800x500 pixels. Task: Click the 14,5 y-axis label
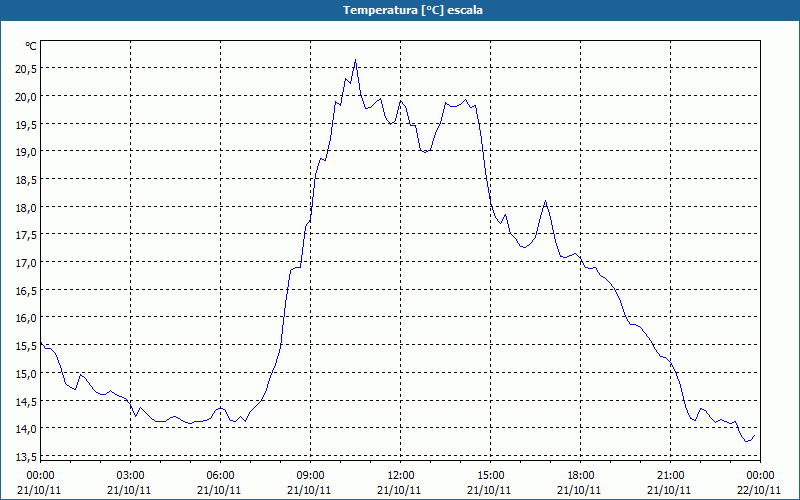[x=26, y=401]
